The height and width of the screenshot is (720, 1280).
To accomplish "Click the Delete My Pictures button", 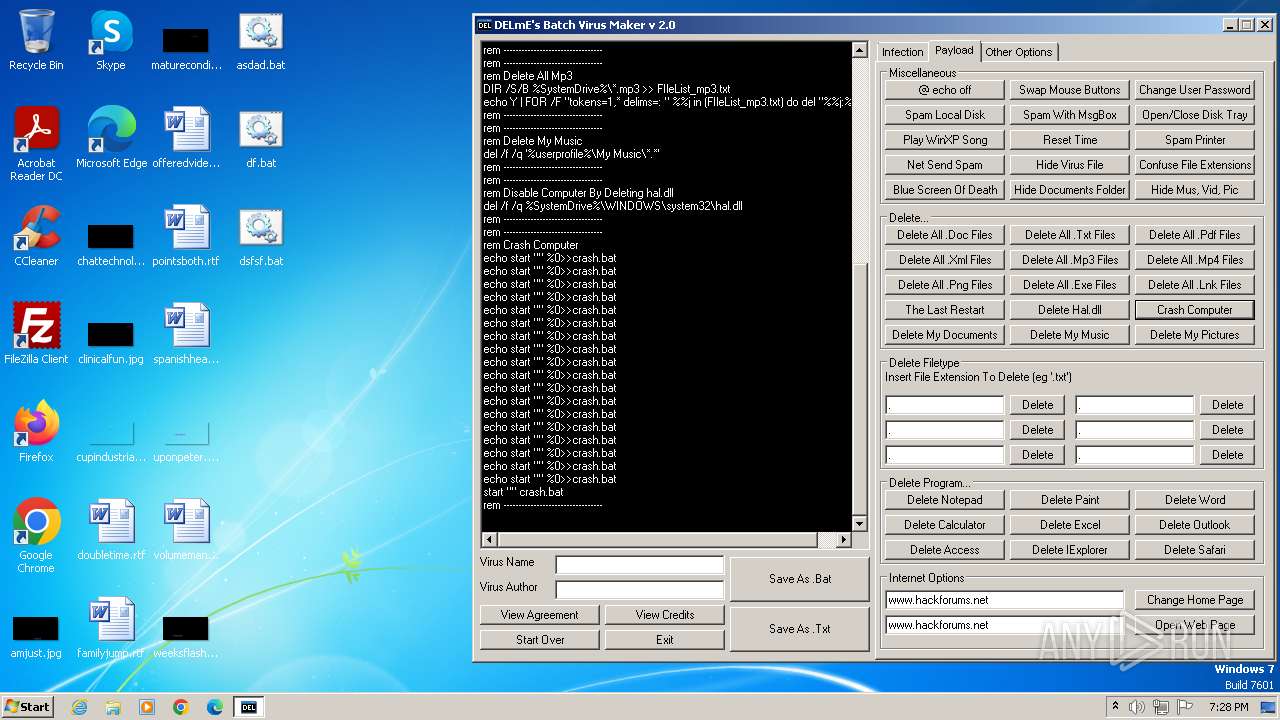I will 1195,335.
